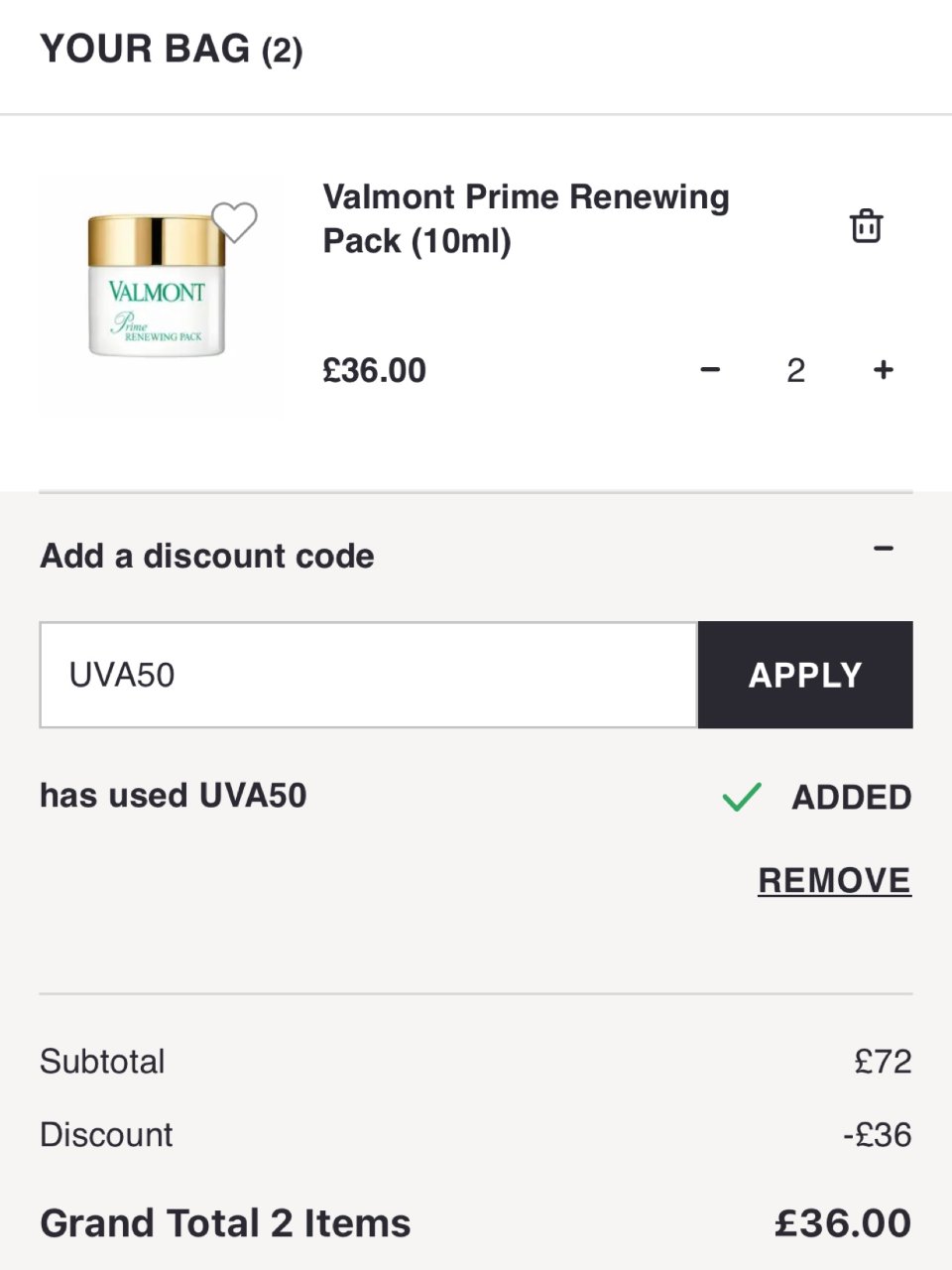Delete item using the trash bin icon
The image size is (952, 1270).
pyautogui.click(x=866, y=226)
